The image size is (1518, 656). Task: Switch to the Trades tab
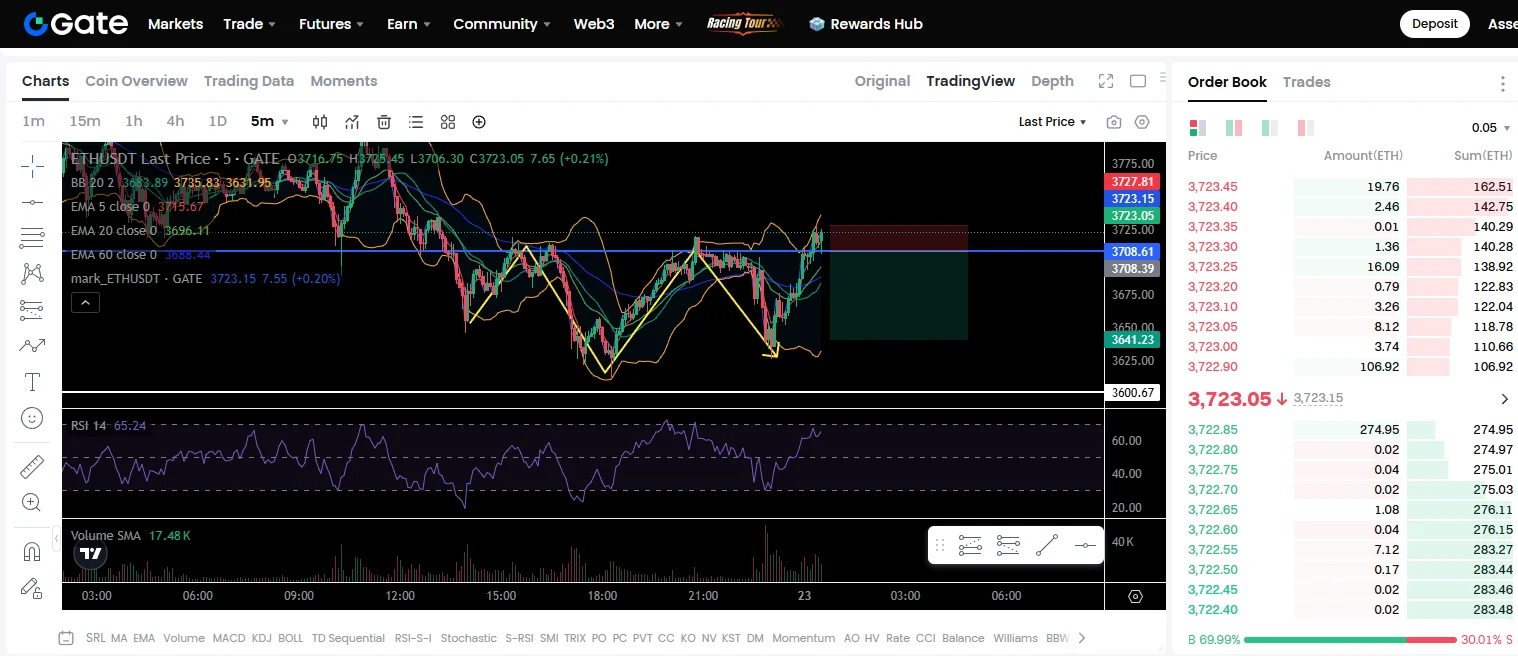1306,82
